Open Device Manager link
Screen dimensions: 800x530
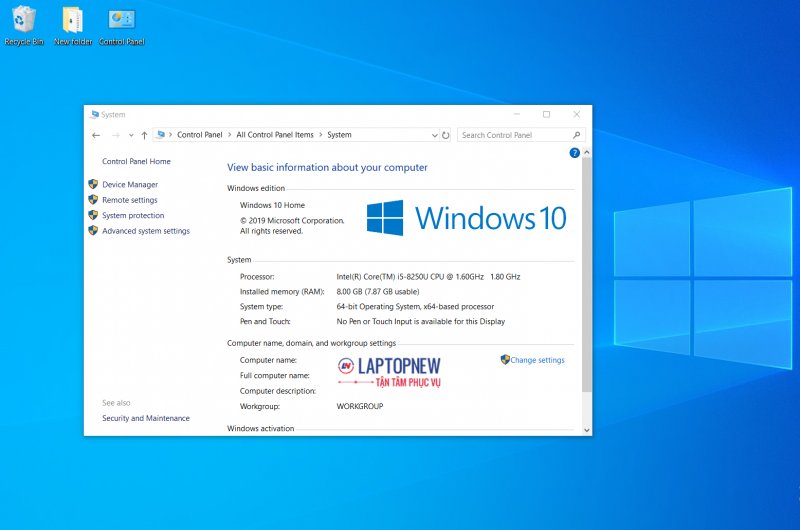130,184
